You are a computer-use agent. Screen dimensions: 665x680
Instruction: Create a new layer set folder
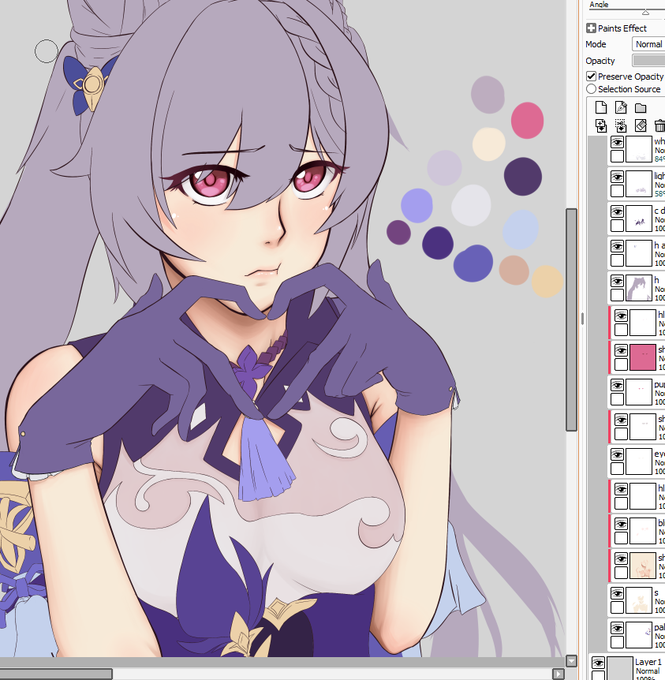[x=641, y=108]
